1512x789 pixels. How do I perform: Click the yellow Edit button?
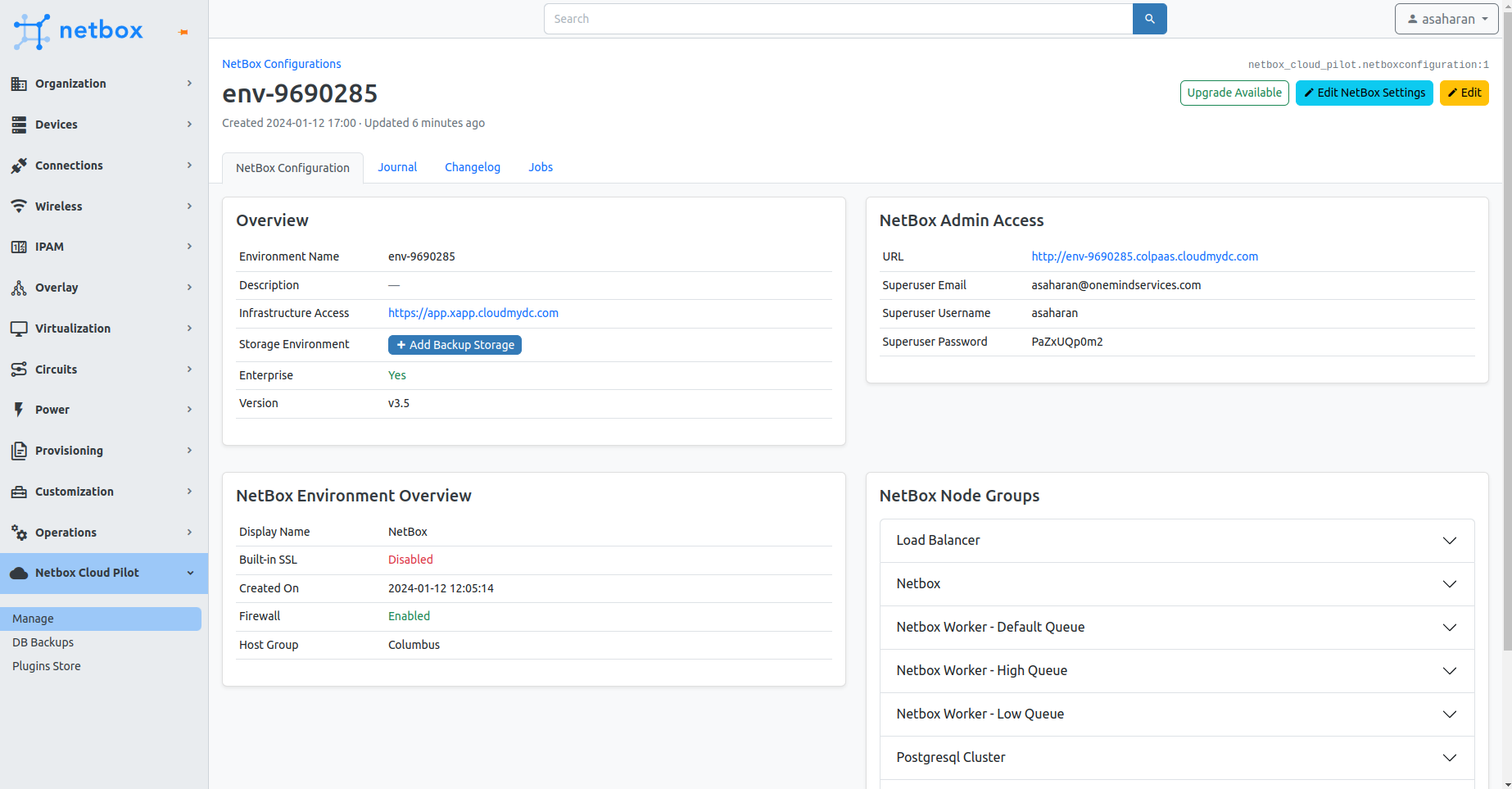click(1464, 93)
